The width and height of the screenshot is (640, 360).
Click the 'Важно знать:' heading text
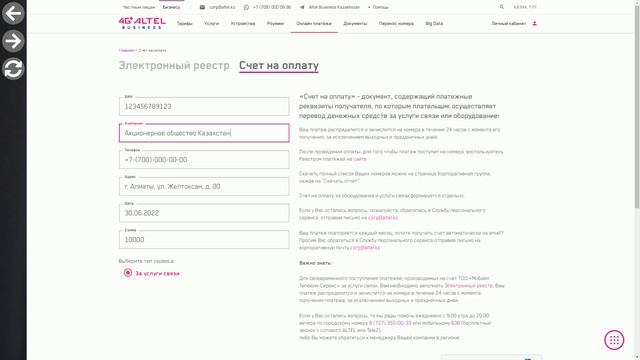point(315,263)
